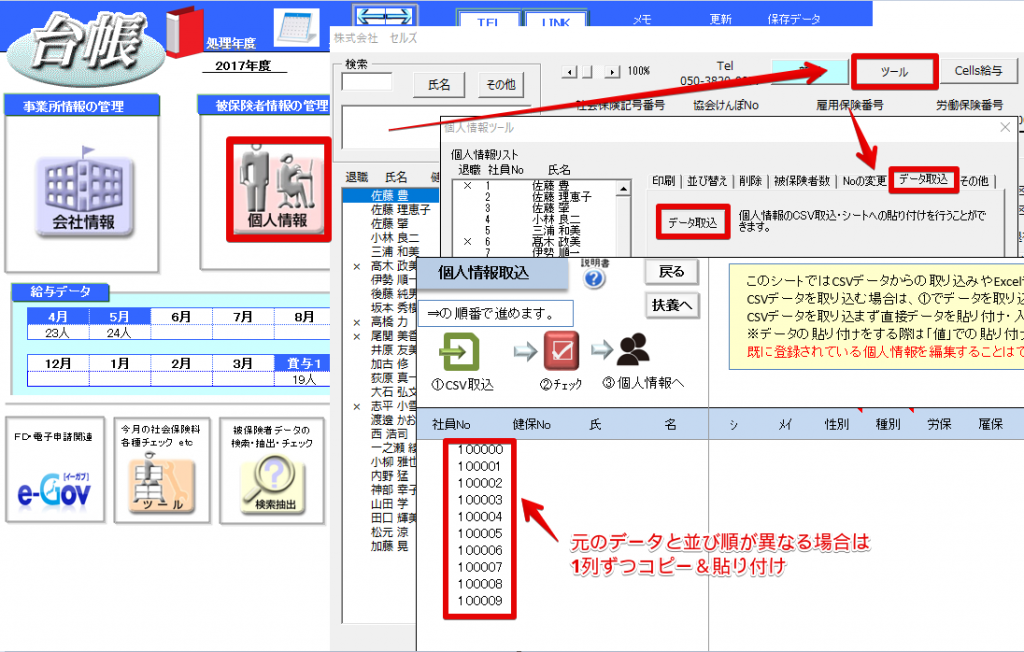Switch to the 印刷 tab
The width and height of the screenshot is (1024, 652).
pos(663,181)
